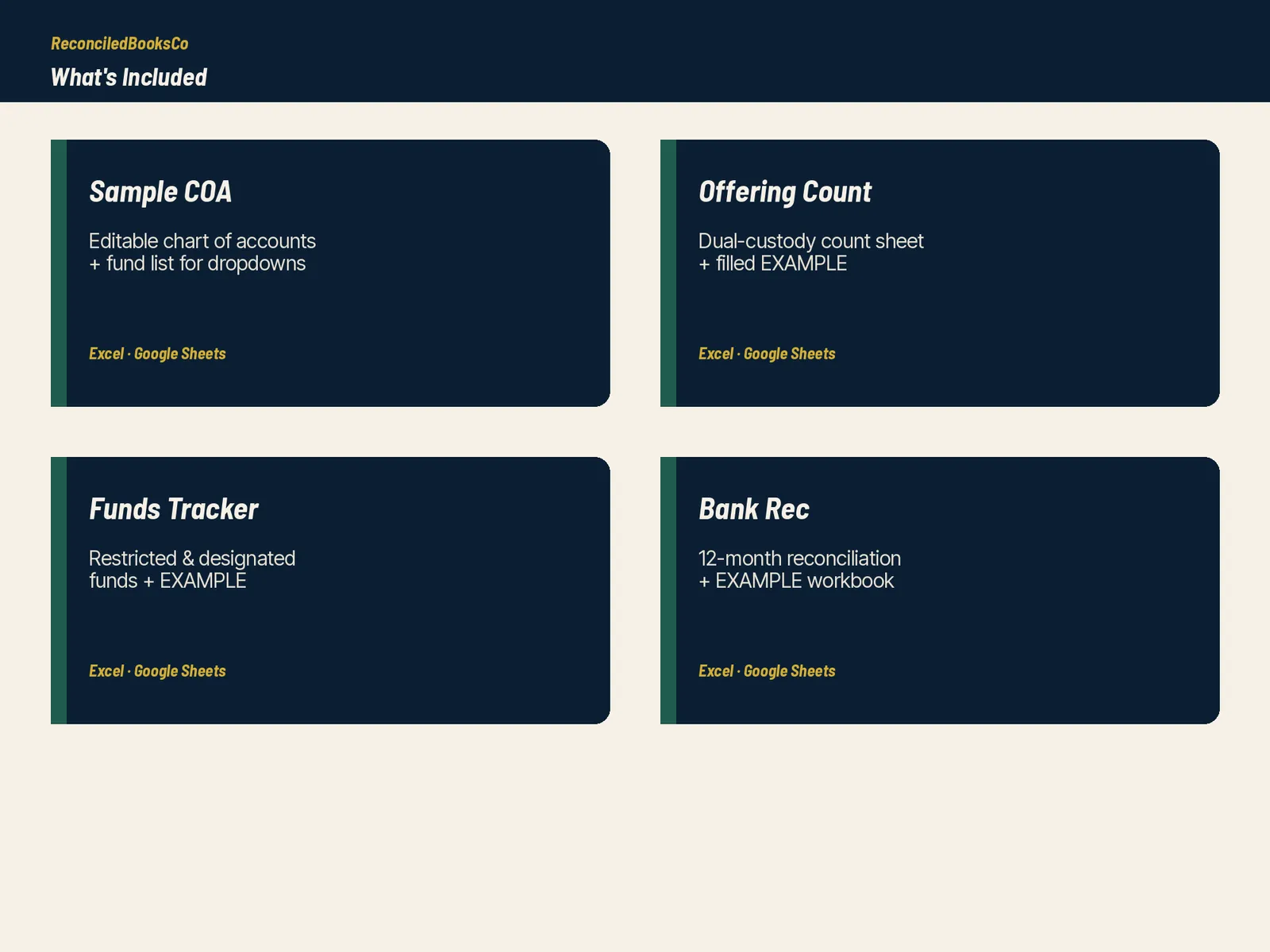Viewport: 1270px width, 952px height.
Task: Click the ReconciledBooksCo brand name
Action: tap(120, 44)
